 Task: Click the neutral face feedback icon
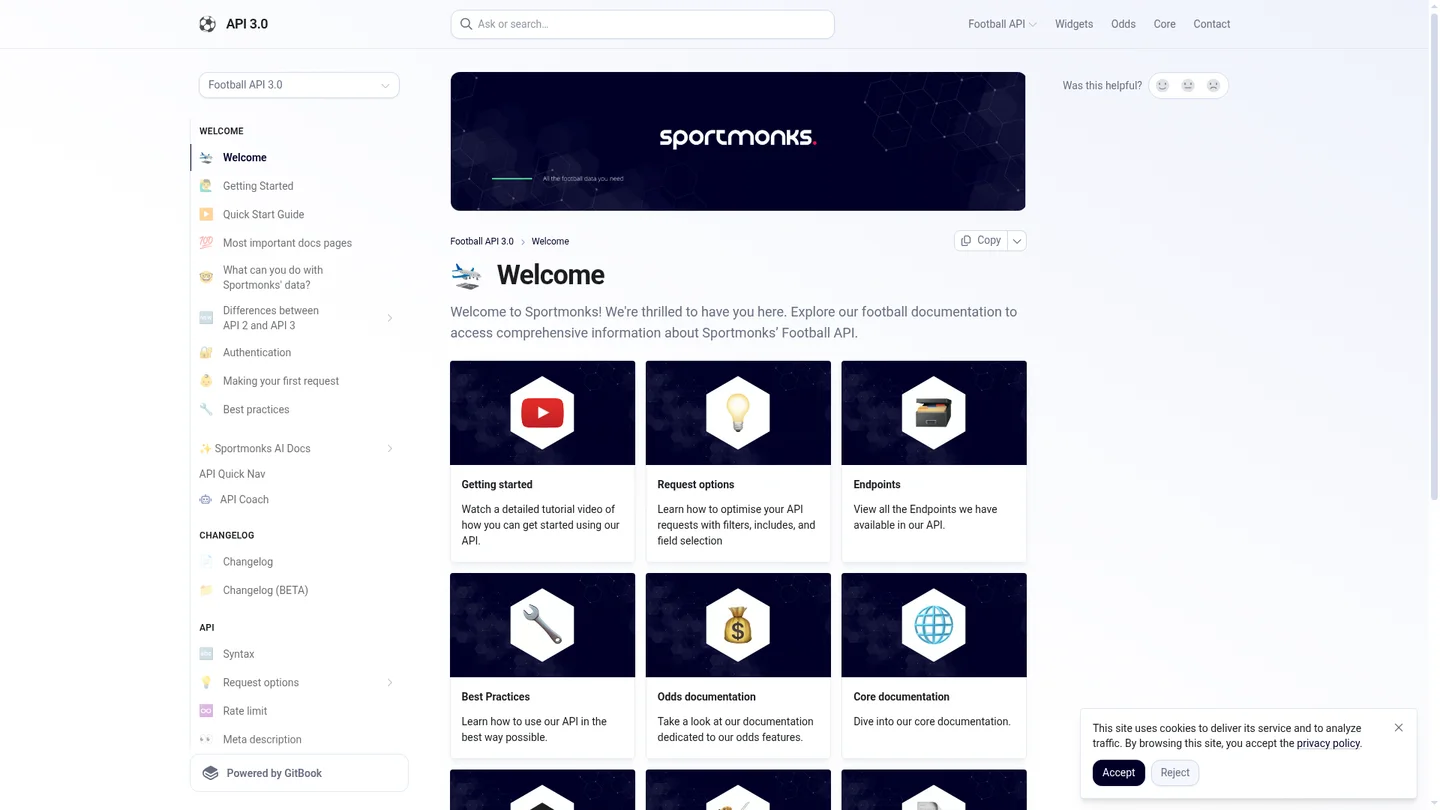coord(1188,86)
